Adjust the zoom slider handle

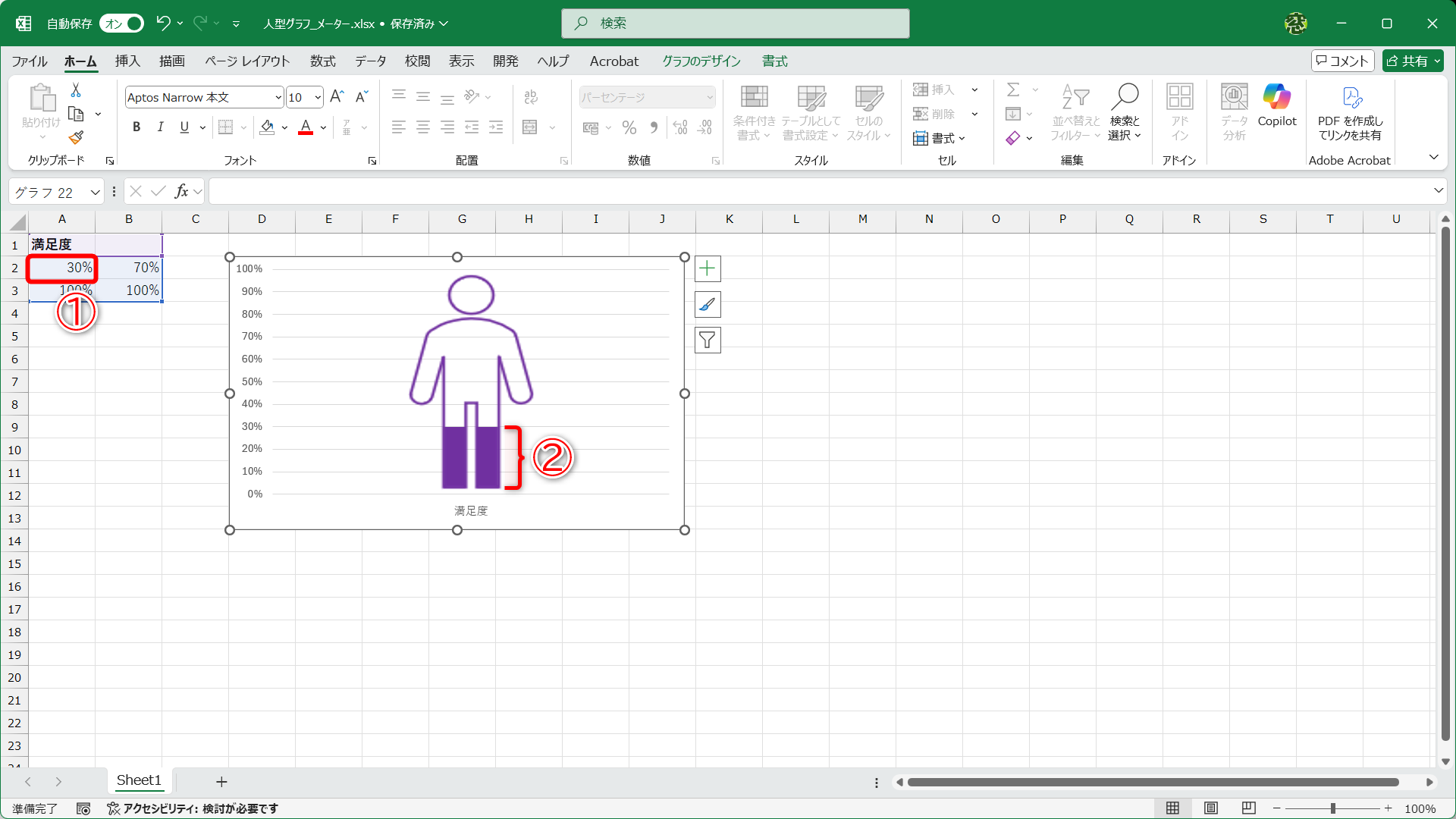click(1332, 808)
